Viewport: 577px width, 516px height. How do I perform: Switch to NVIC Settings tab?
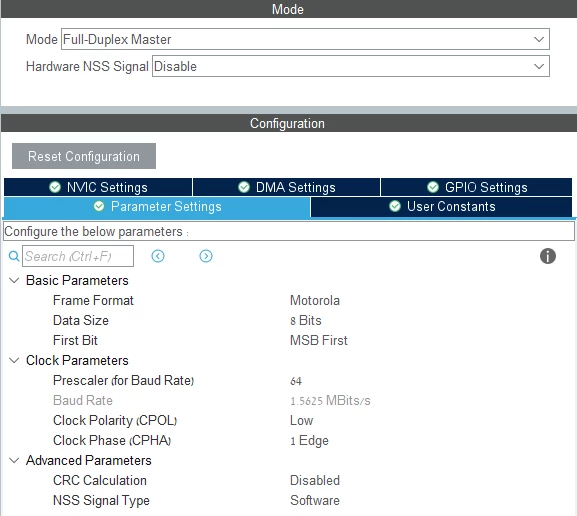pyautogui.click(x=98, y=187)
